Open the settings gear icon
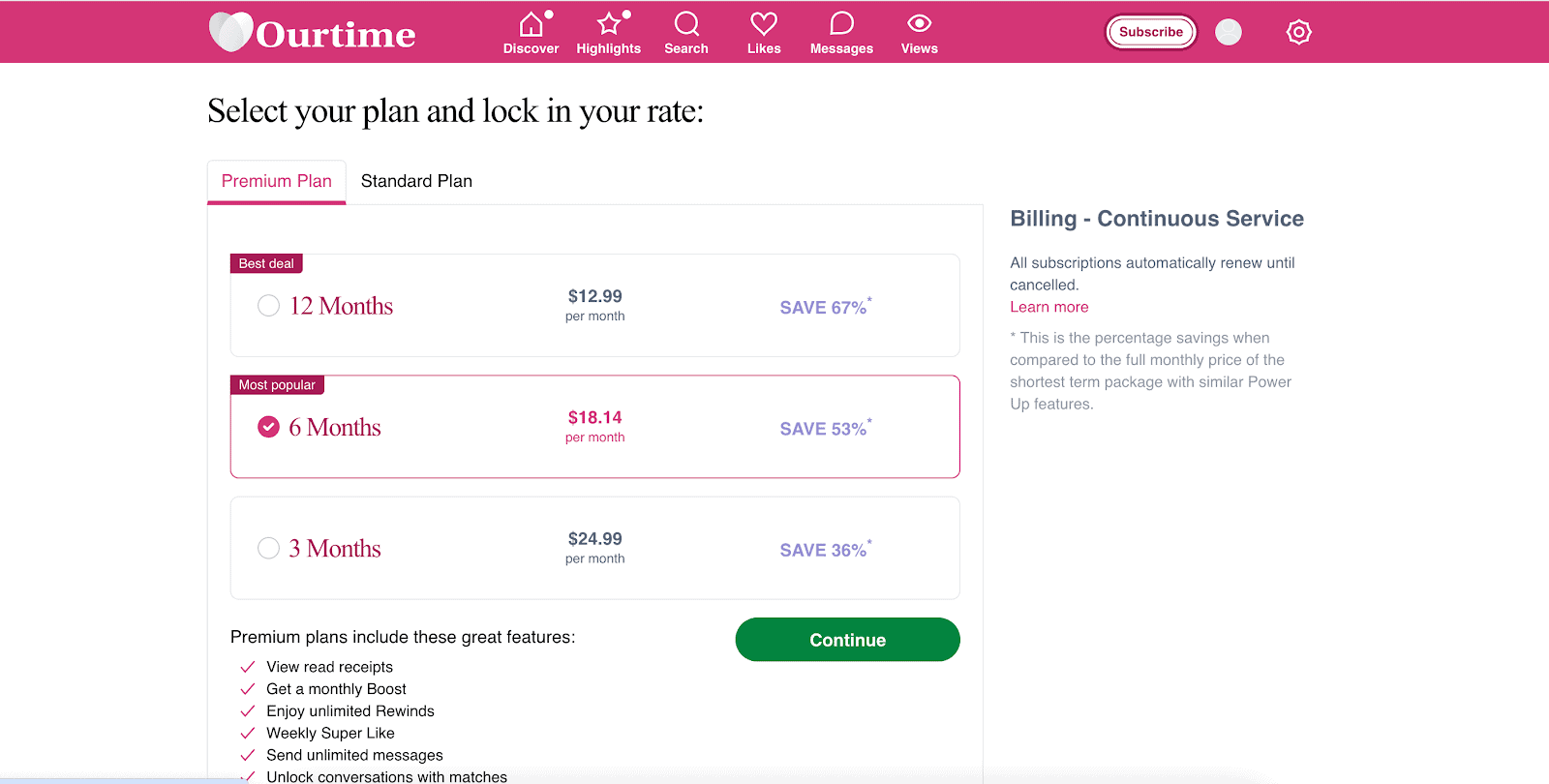 [1298, 32]
